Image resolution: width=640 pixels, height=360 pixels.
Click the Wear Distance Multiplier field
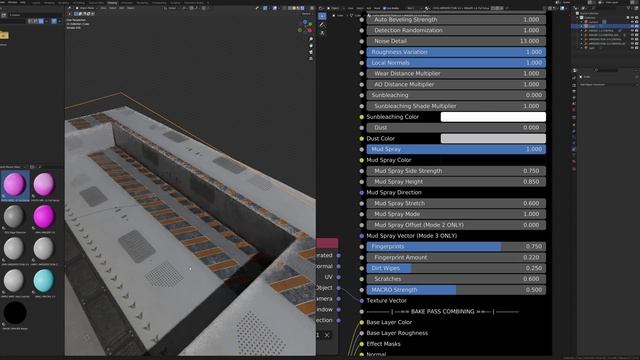pos(456,73)
